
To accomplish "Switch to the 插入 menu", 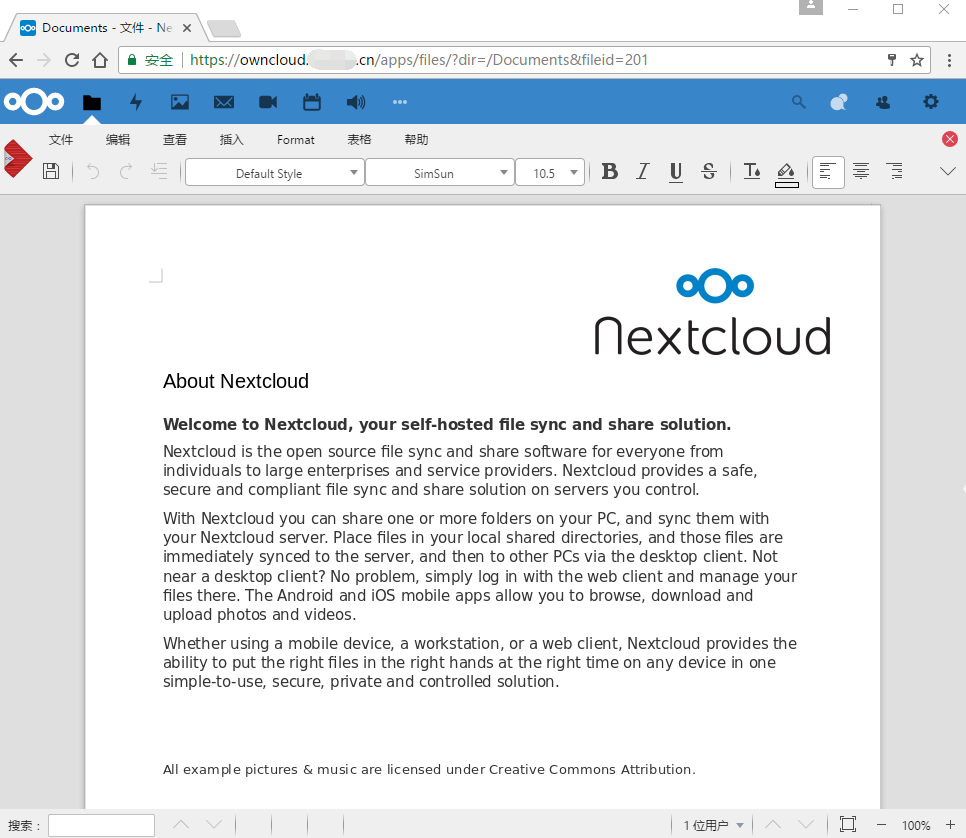I will click(231, 139).
